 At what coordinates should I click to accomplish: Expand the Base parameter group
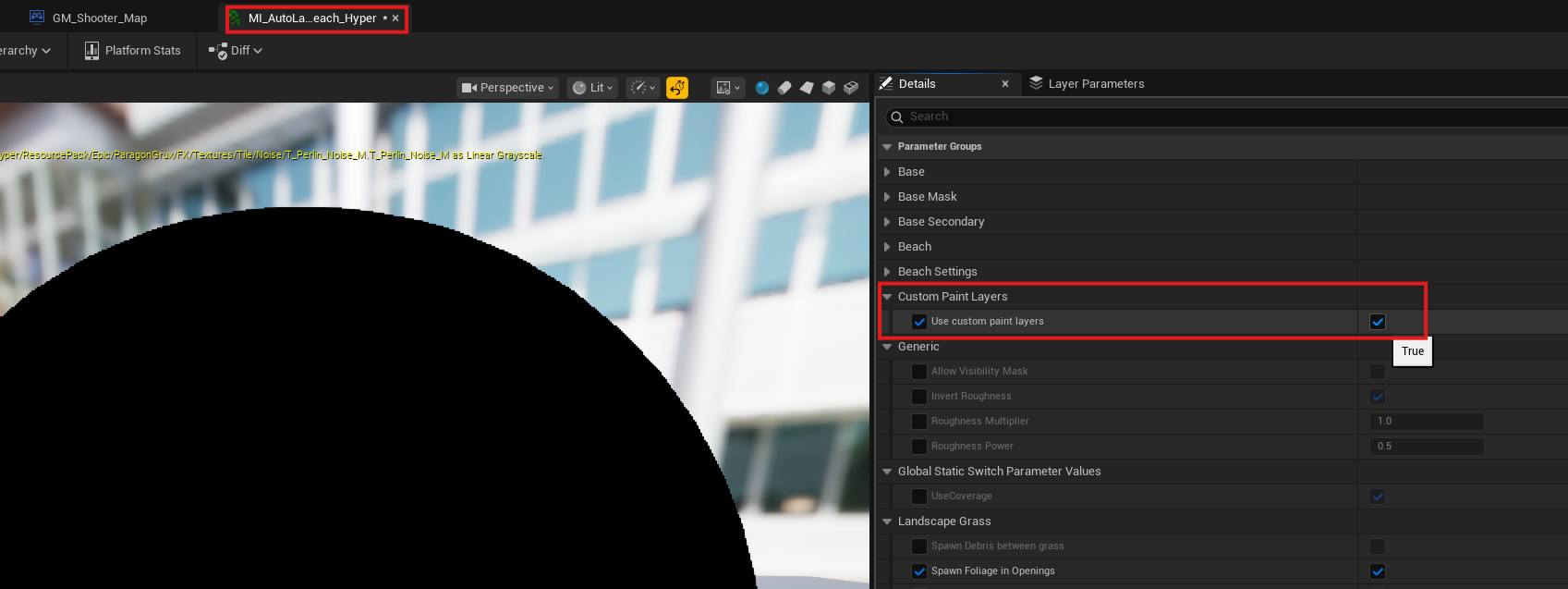[887, 172]
